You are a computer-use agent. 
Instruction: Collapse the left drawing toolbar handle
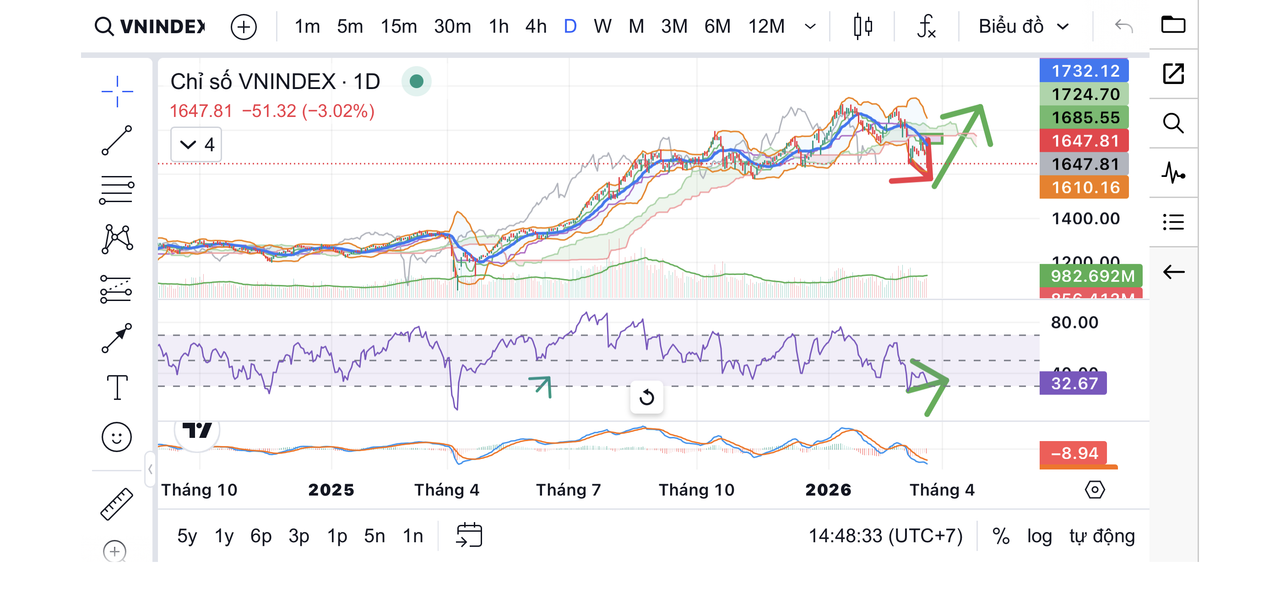tap(150, 468)
